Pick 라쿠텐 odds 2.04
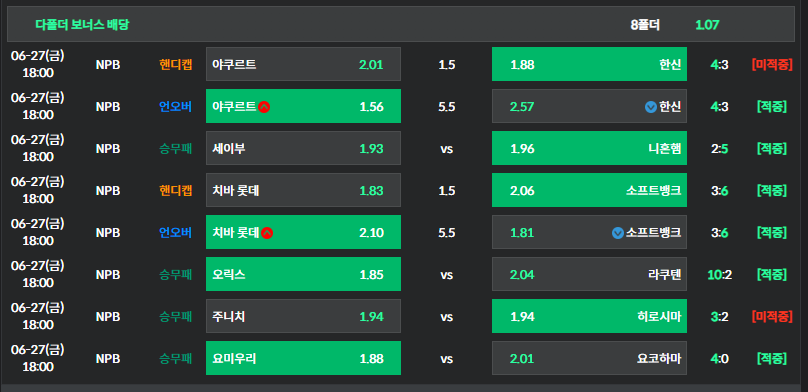This screenshot has width=808, height=392. pyautogui.click(x=590, y=275)
